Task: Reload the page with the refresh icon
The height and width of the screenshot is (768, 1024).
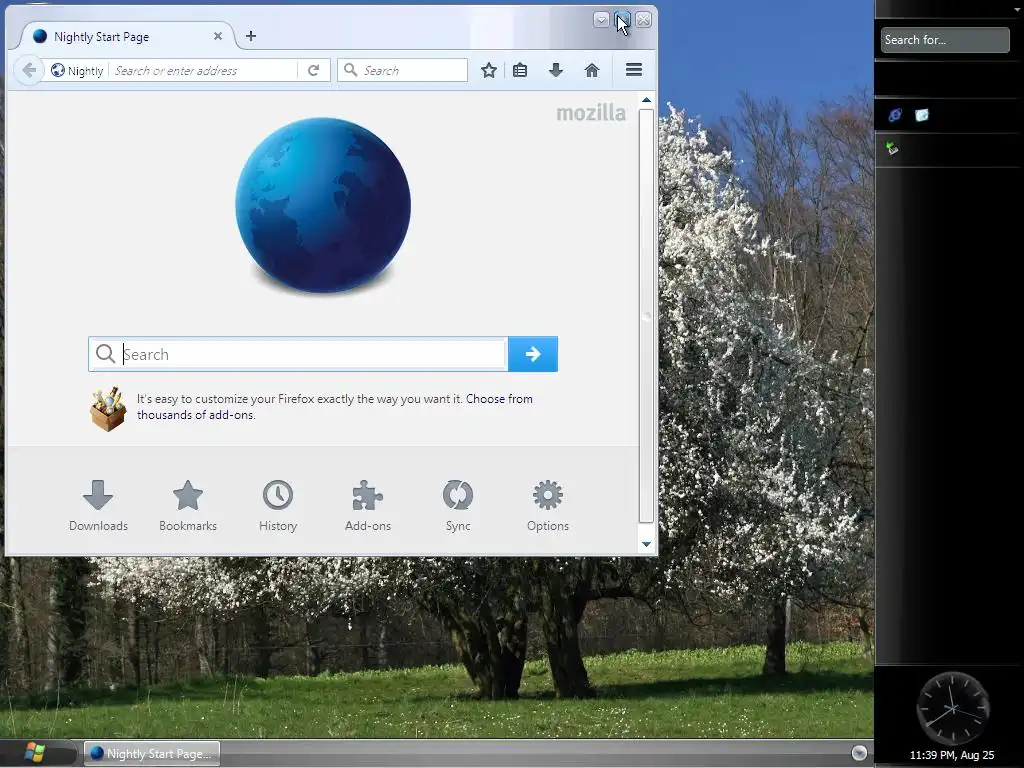Action: click(x=313, y=70)
